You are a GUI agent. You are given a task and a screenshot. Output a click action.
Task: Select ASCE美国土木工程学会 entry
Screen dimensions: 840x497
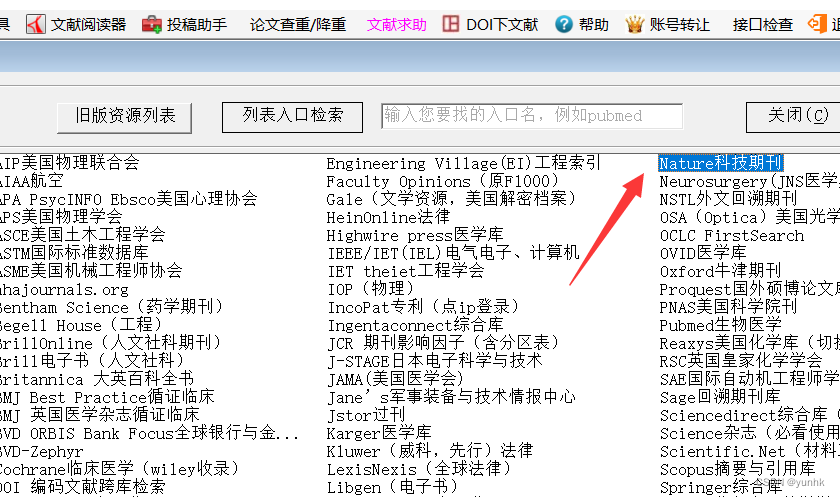pos(82,235)
